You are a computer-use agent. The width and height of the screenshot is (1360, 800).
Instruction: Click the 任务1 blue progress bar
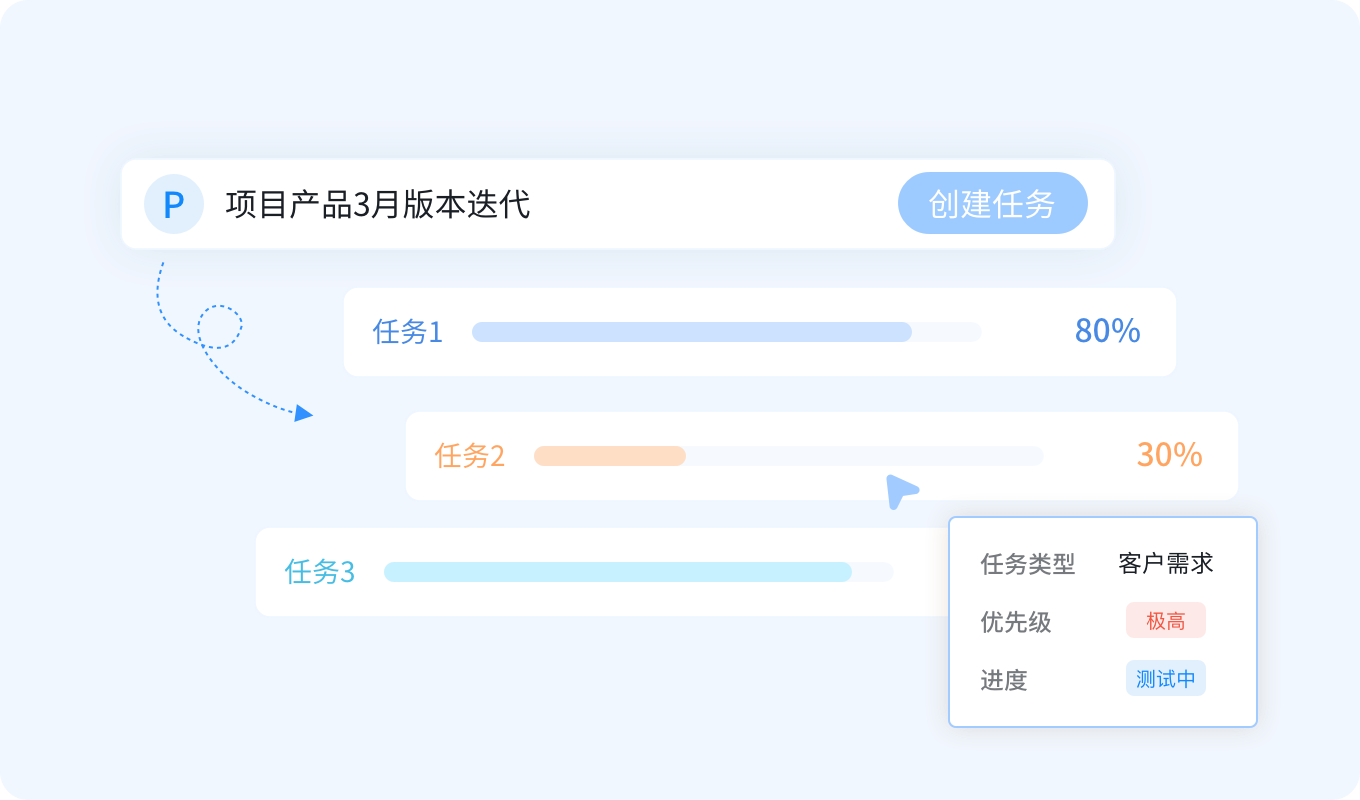(691, 332)
